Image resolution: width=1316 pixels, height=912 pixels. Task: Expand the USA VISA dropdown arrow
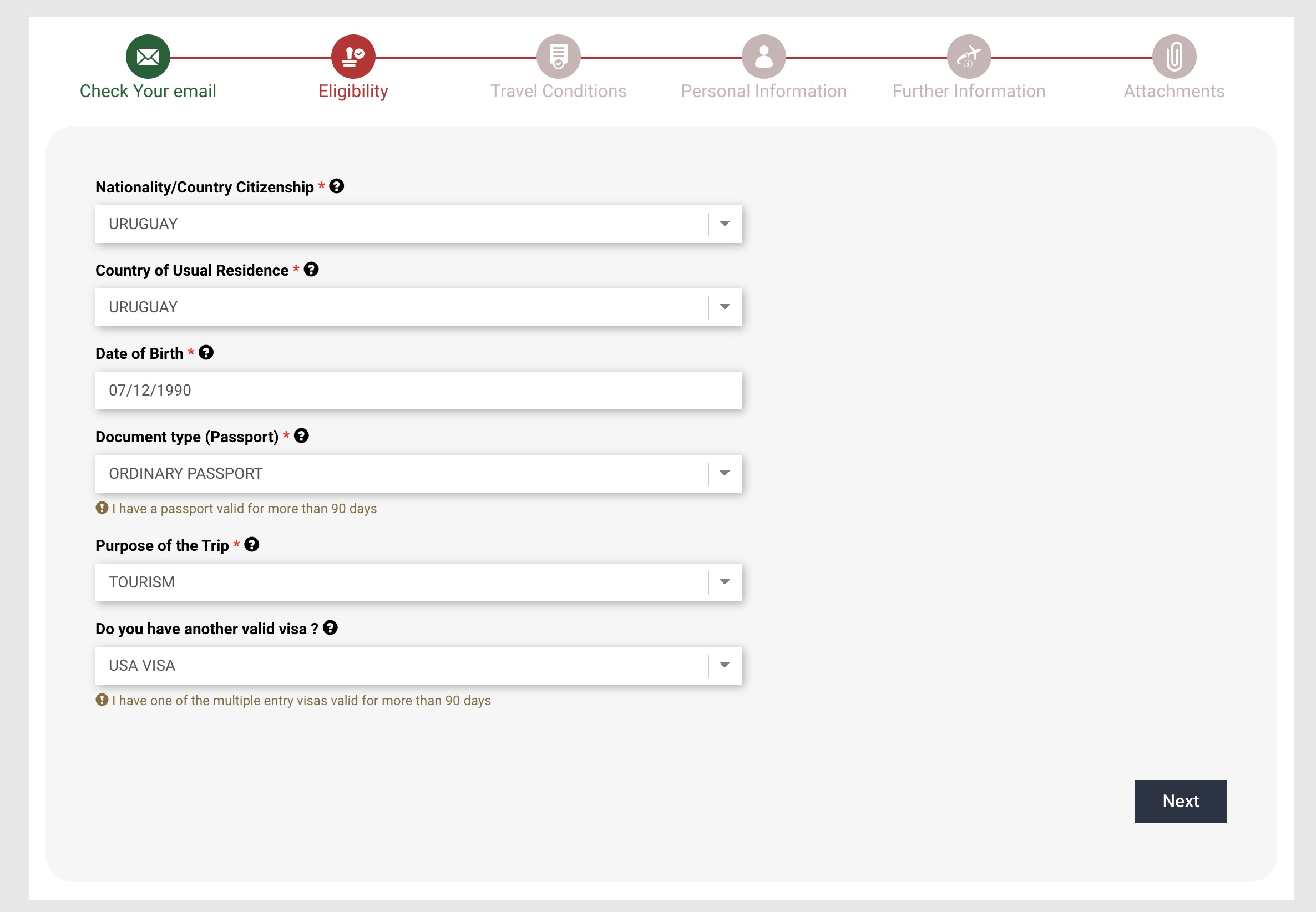(724, 666)
